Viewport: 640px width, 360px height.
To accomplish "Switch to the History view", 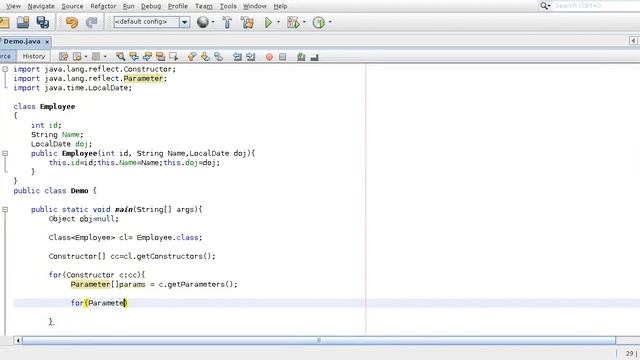I will pos(33,56).
